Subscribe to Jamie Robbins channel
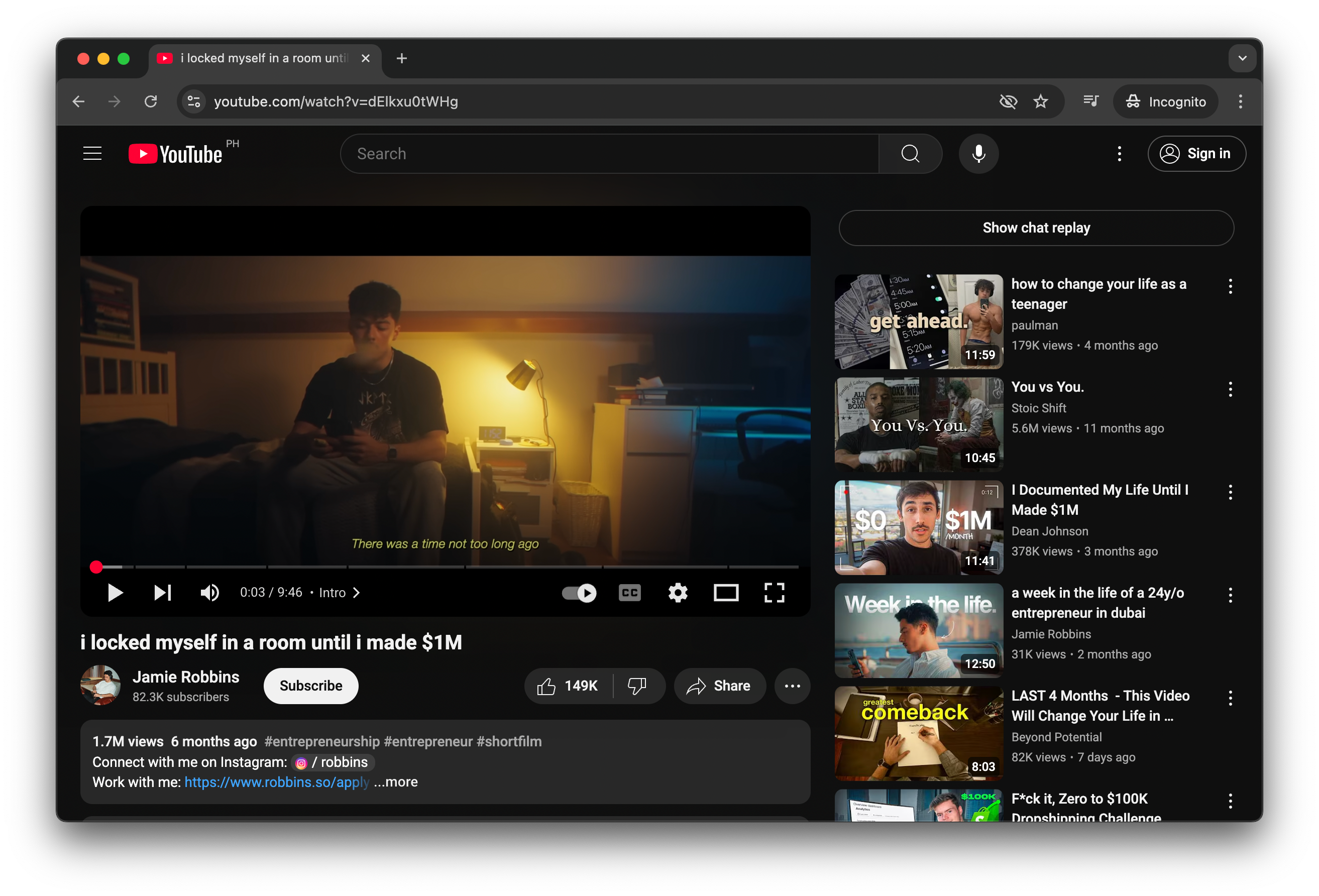 click(x=310, y=686)
